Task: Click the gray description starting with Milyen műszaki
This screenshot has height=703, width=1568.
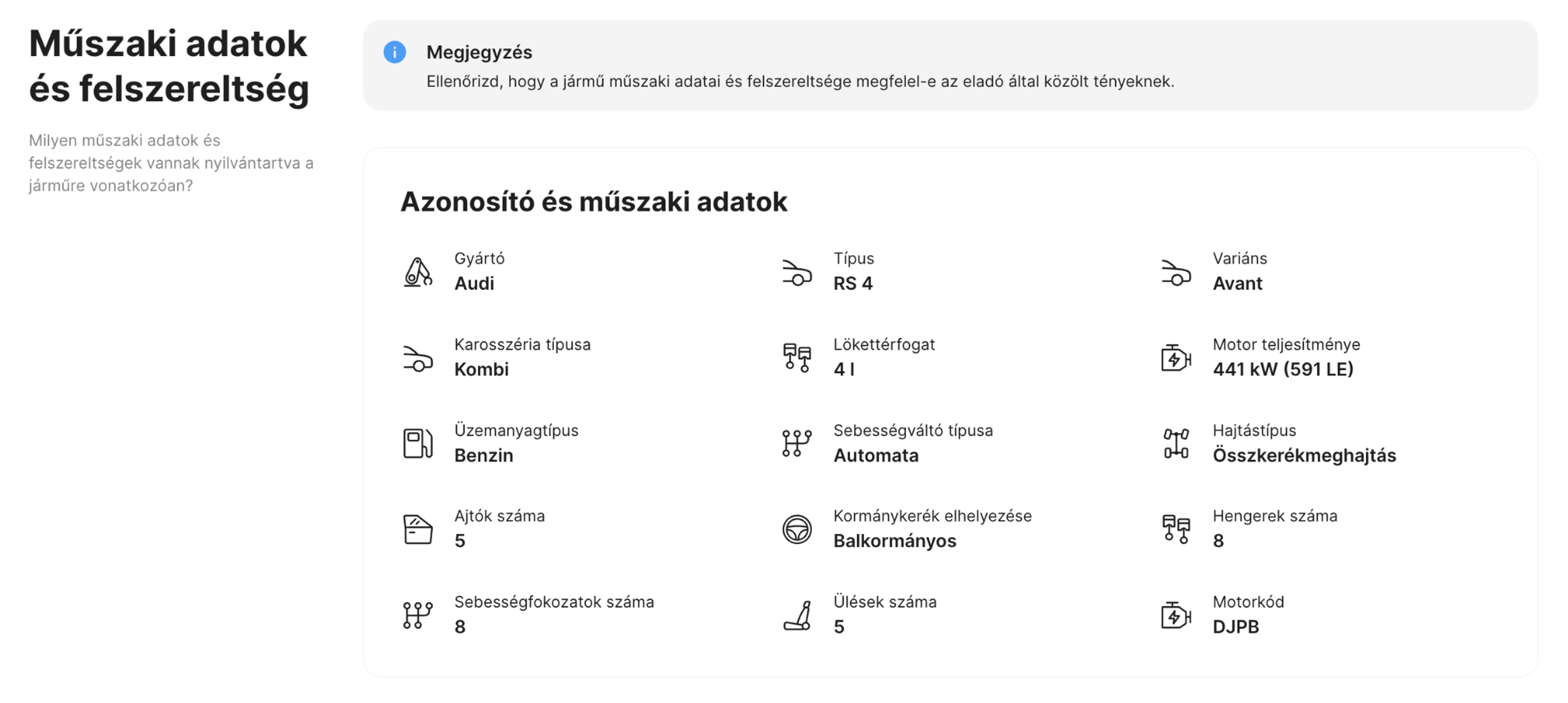Action: pos(171,163)
